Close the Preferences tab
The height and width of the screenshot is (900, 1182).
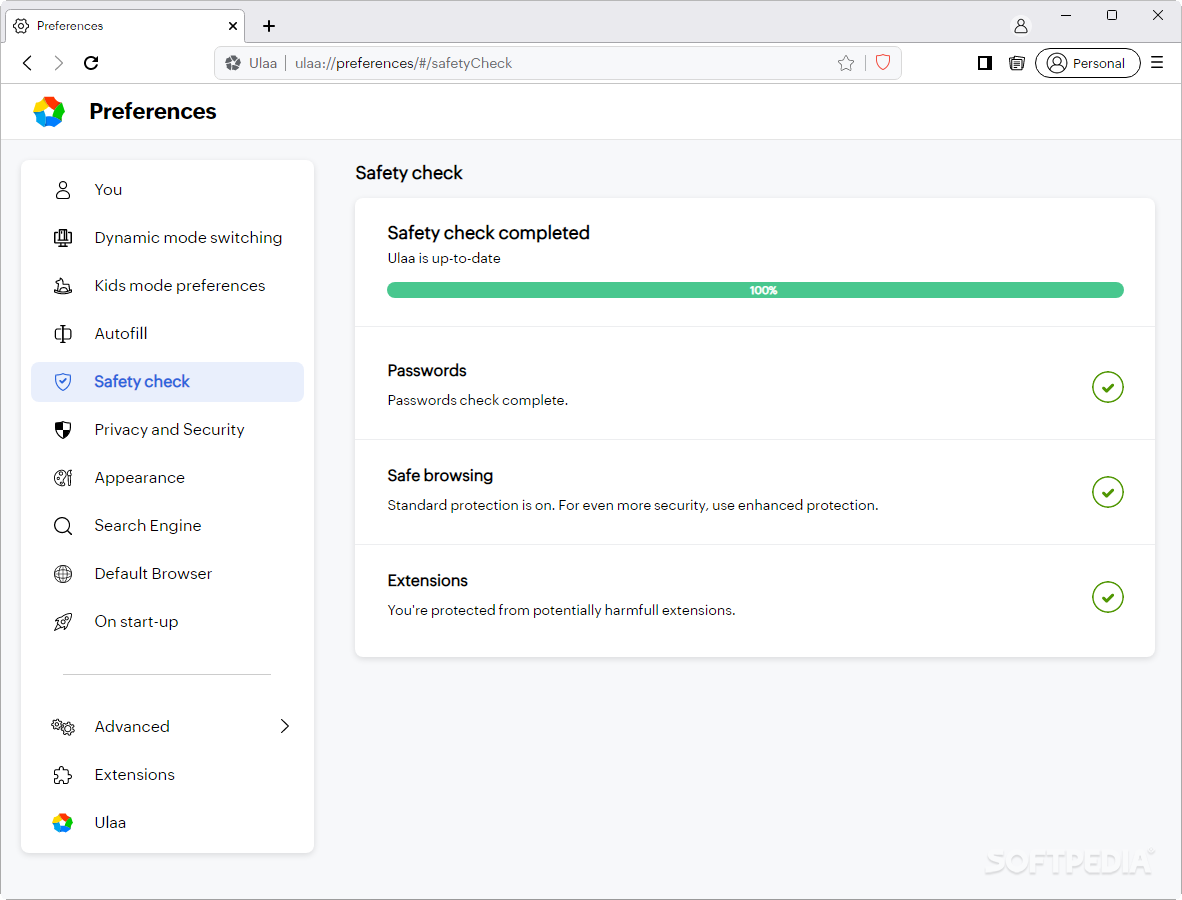pyautogui.click(x=233, y=26)
